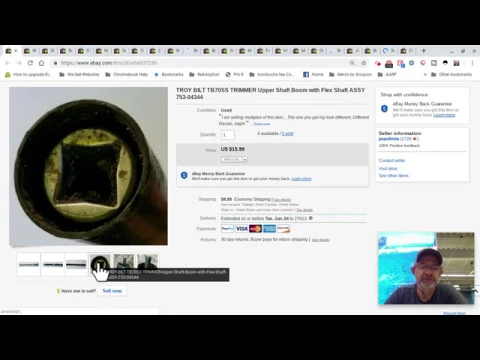Click See details next to Economy Shipping
Viewport: 480px width, 360px height.
tap(282, 200)
